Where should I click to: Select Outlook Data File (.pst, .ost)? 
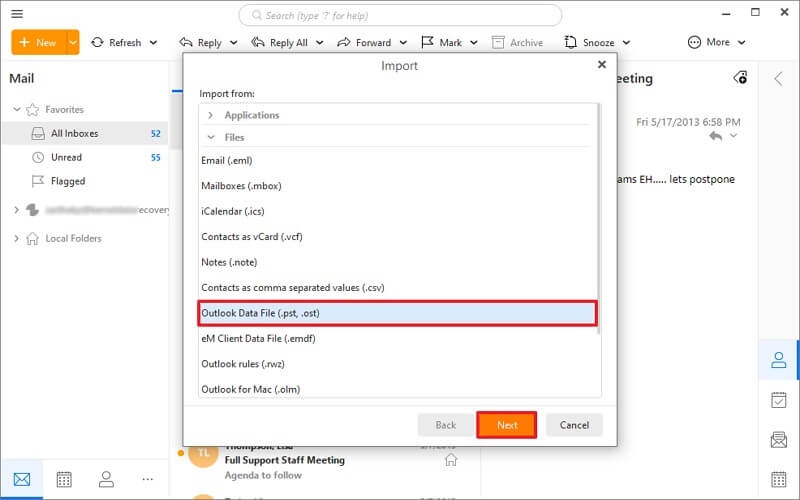(x=397, y=313)
